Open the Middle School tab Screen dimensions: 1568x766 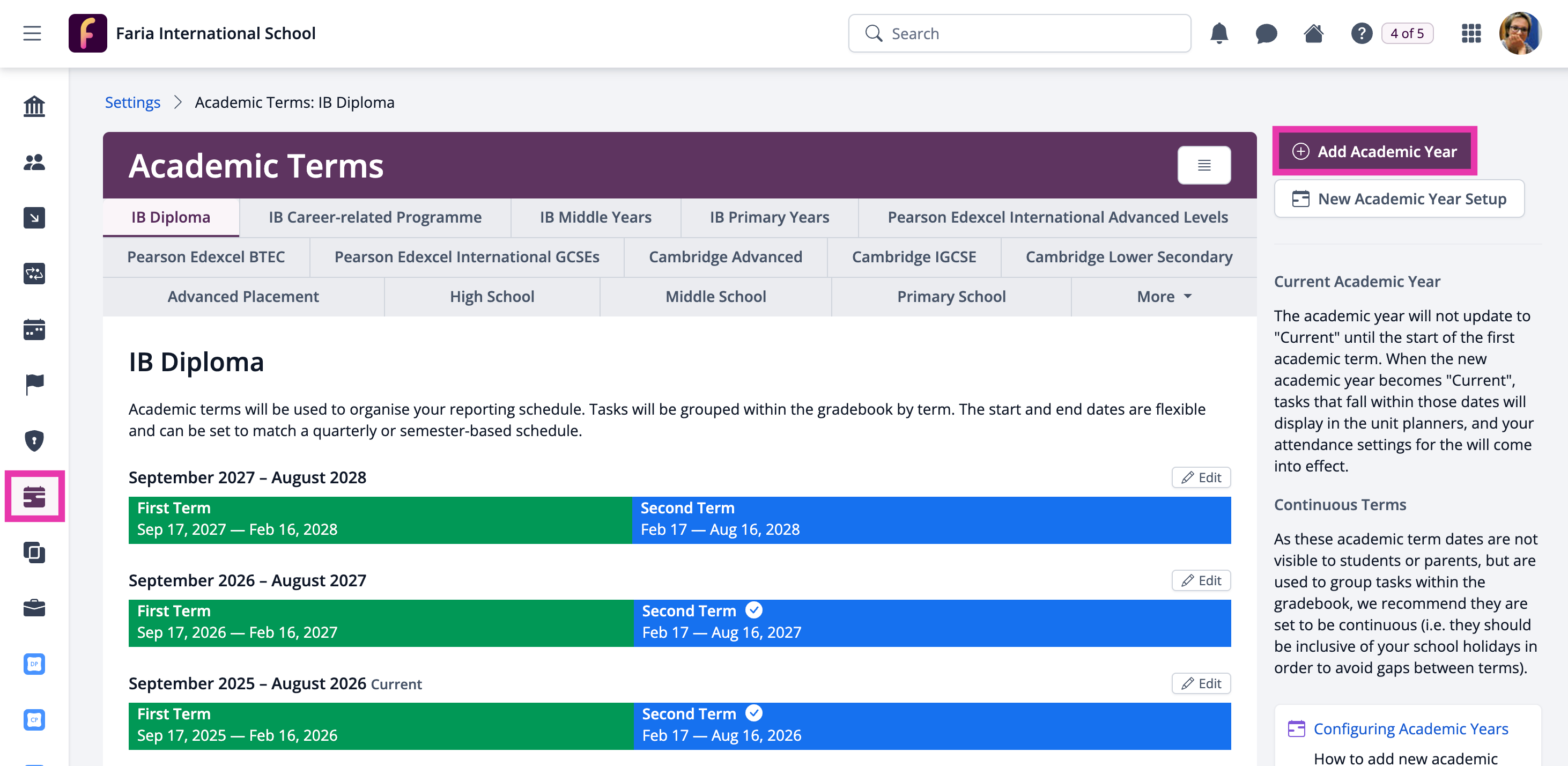[x=716, y=297]
